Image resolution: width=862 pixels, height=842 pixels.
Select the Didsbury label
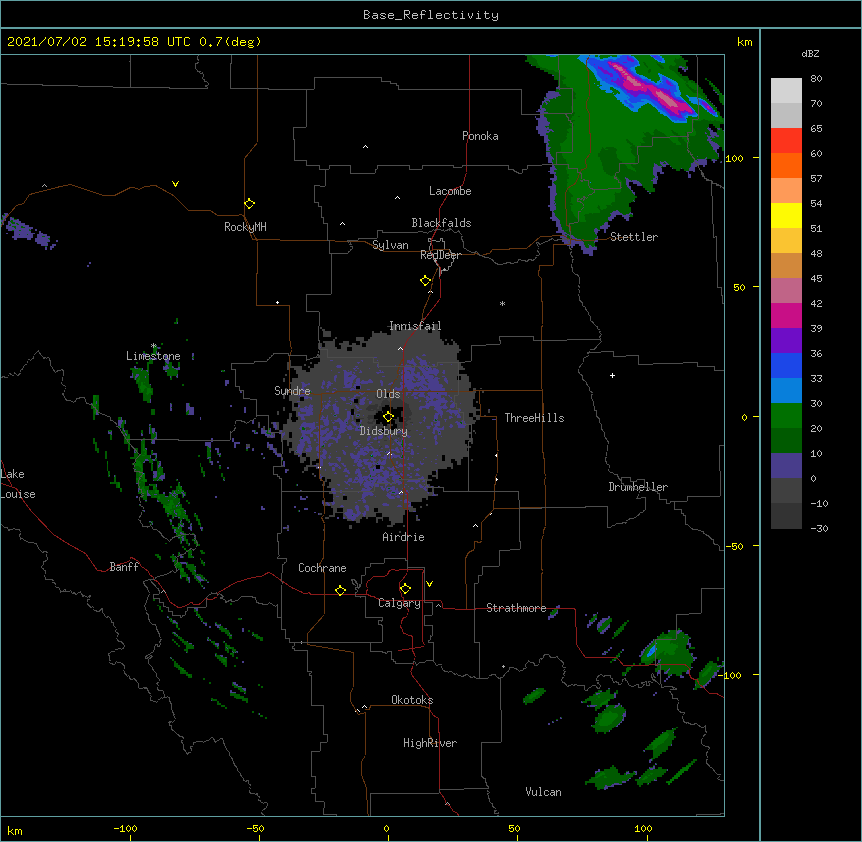point(384,431)
